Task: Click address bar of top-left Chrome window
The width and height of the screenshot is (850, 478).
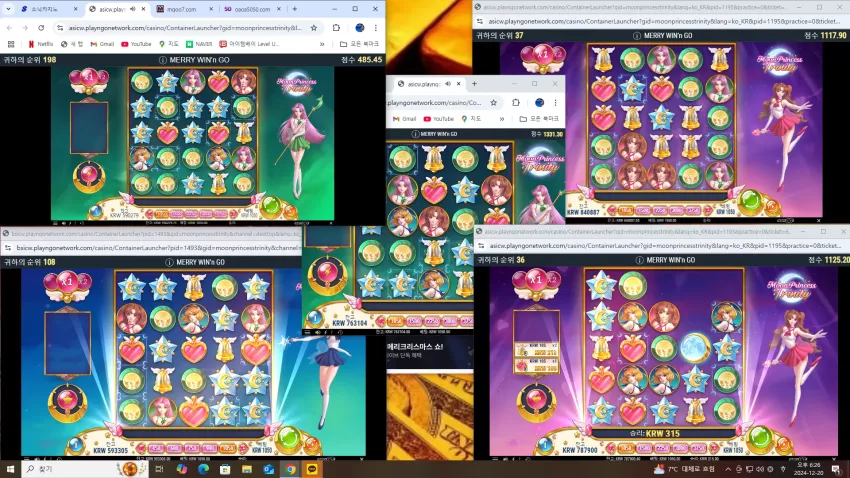Action: click(x=184, y=28)
